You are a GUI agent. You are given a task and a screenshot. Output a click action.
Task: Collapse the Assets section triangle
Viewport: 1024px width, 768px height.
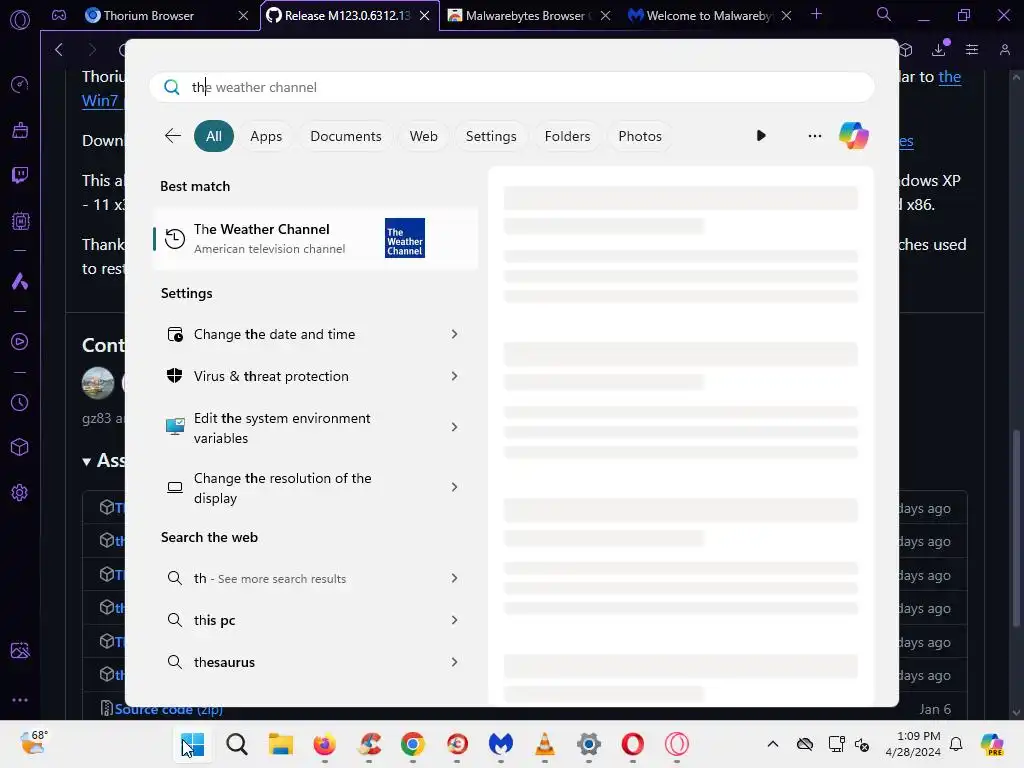click(x=86, y=462)
